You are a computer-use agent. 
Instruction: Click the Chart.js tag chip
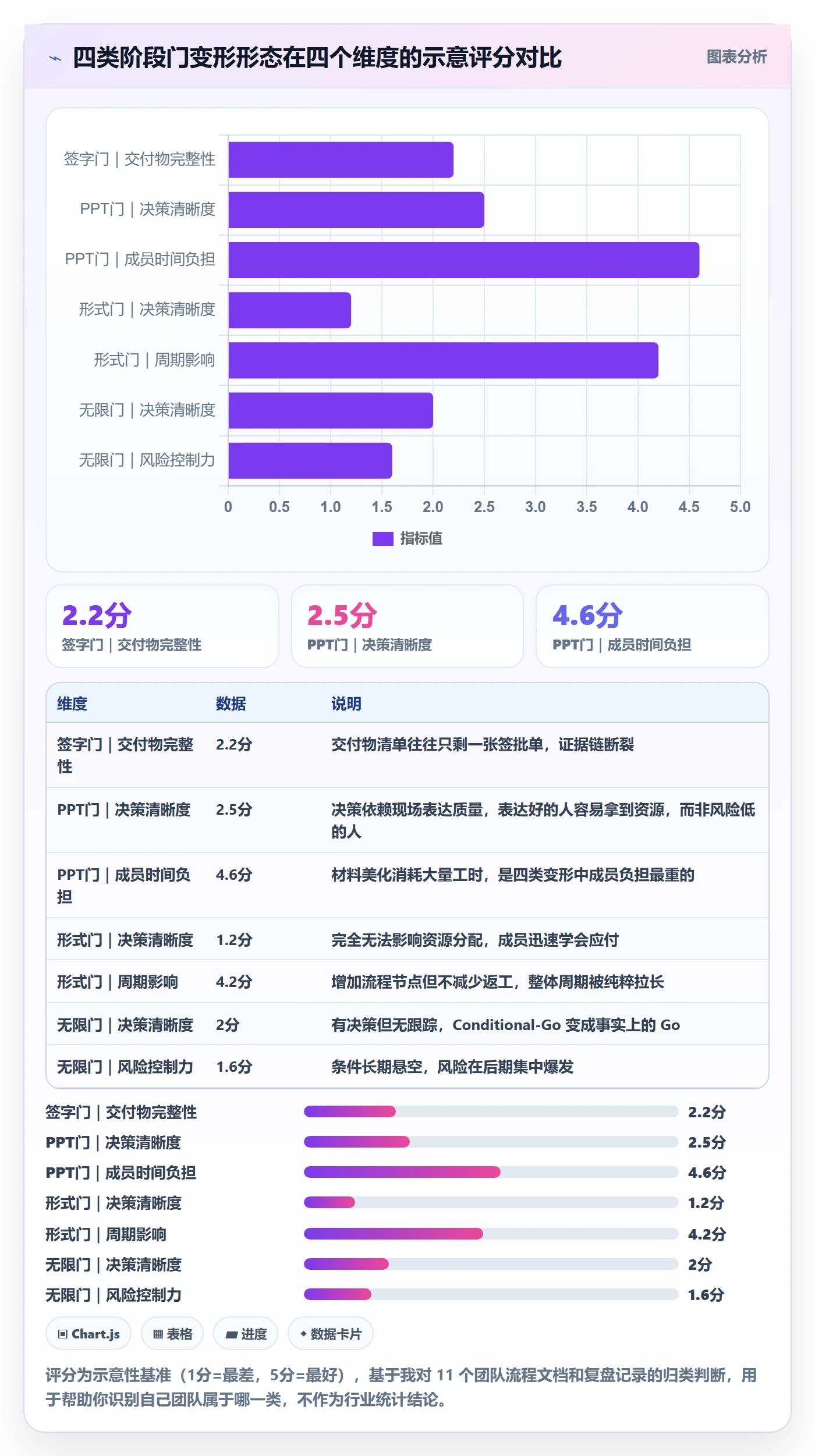(x=88, y=1334)
